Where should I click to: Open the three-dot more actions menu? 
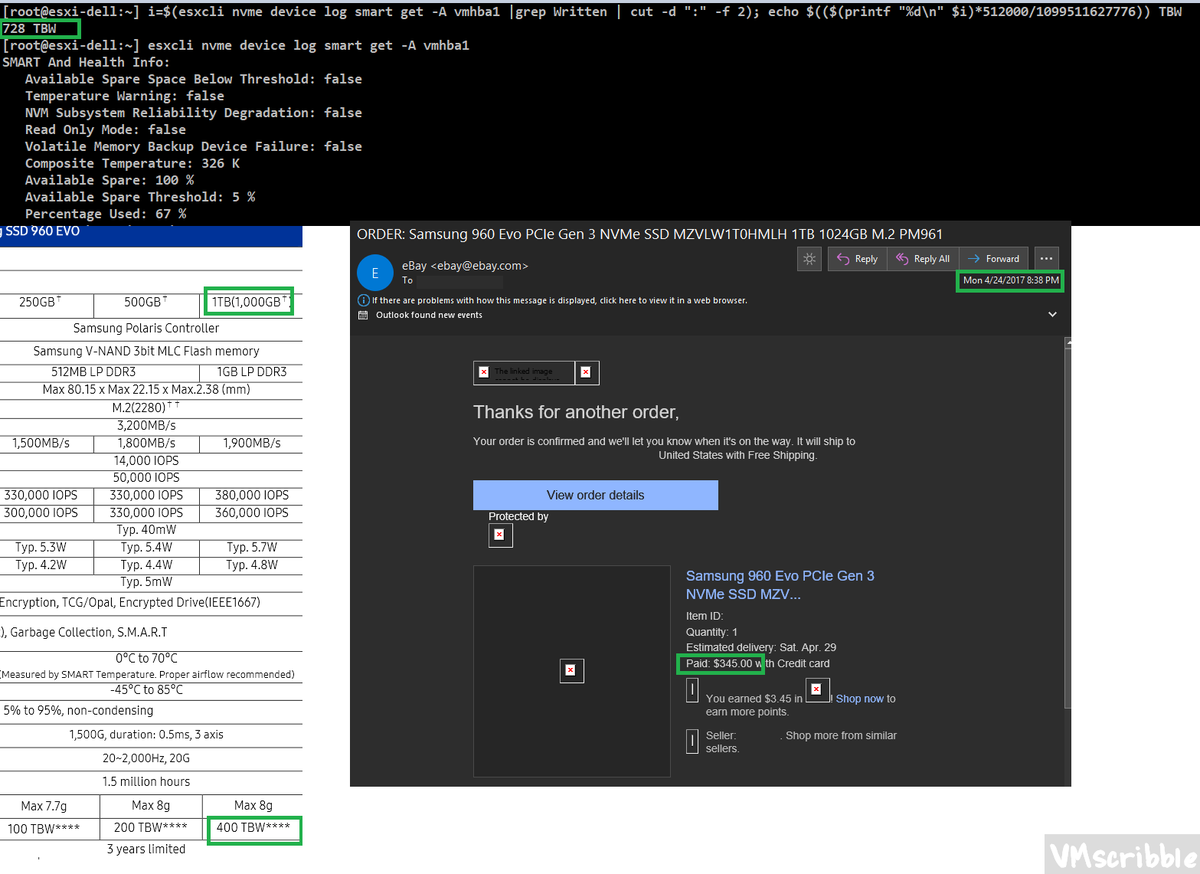coord(1046,258)
